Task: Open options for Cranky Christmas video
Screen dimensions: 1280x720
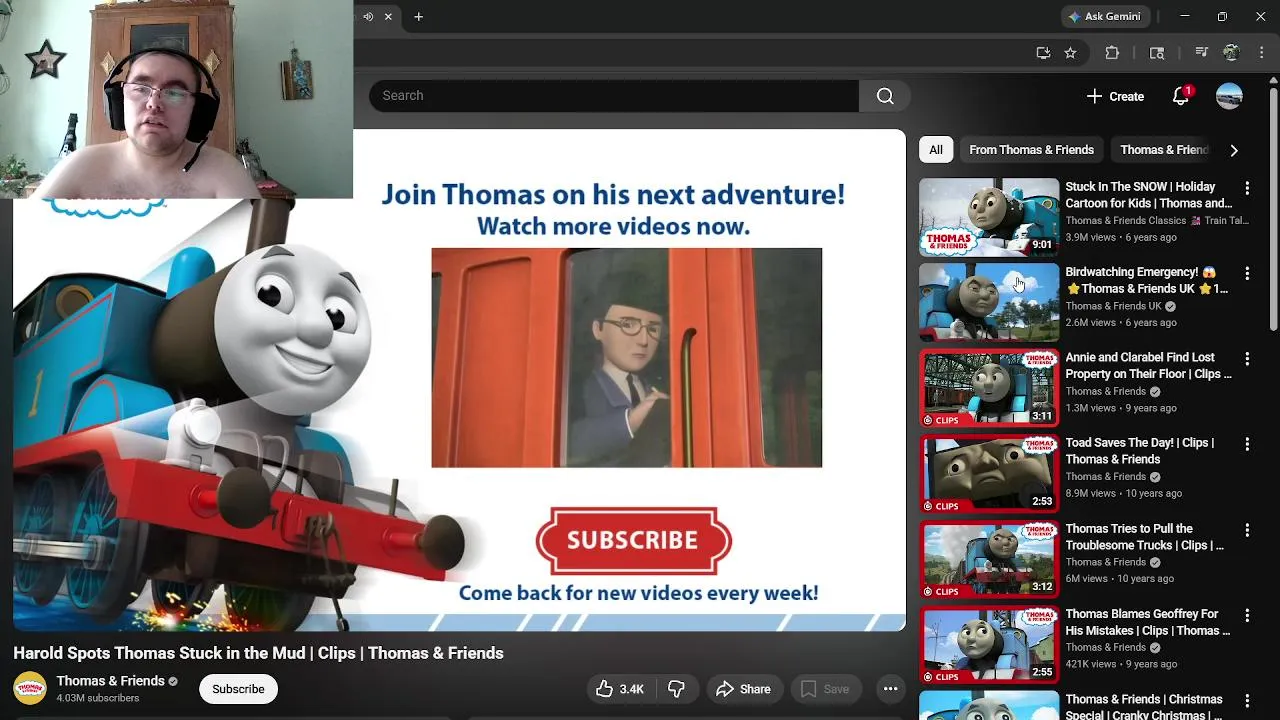Action: click(x=1247, y=700)
